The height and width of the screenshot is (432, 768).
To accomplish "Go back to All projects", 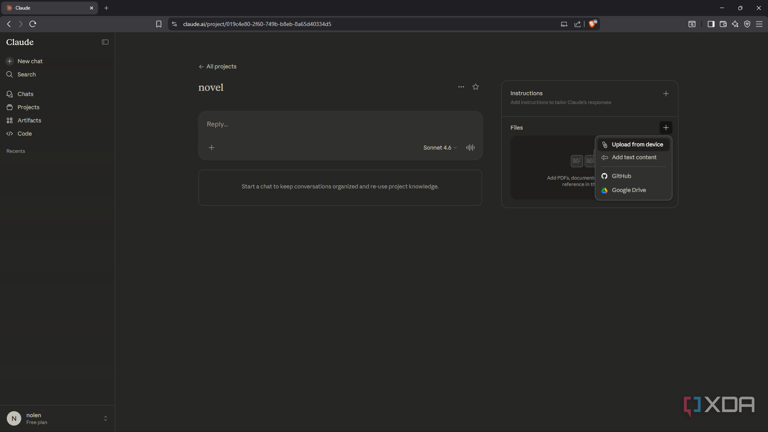I will pos(217,67).
